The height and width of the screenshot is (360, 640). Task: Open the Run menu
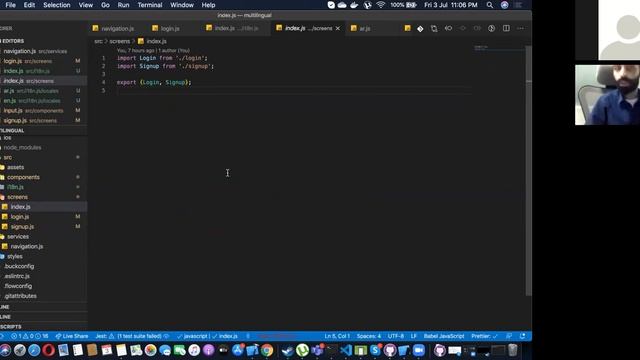click(123, 5)
